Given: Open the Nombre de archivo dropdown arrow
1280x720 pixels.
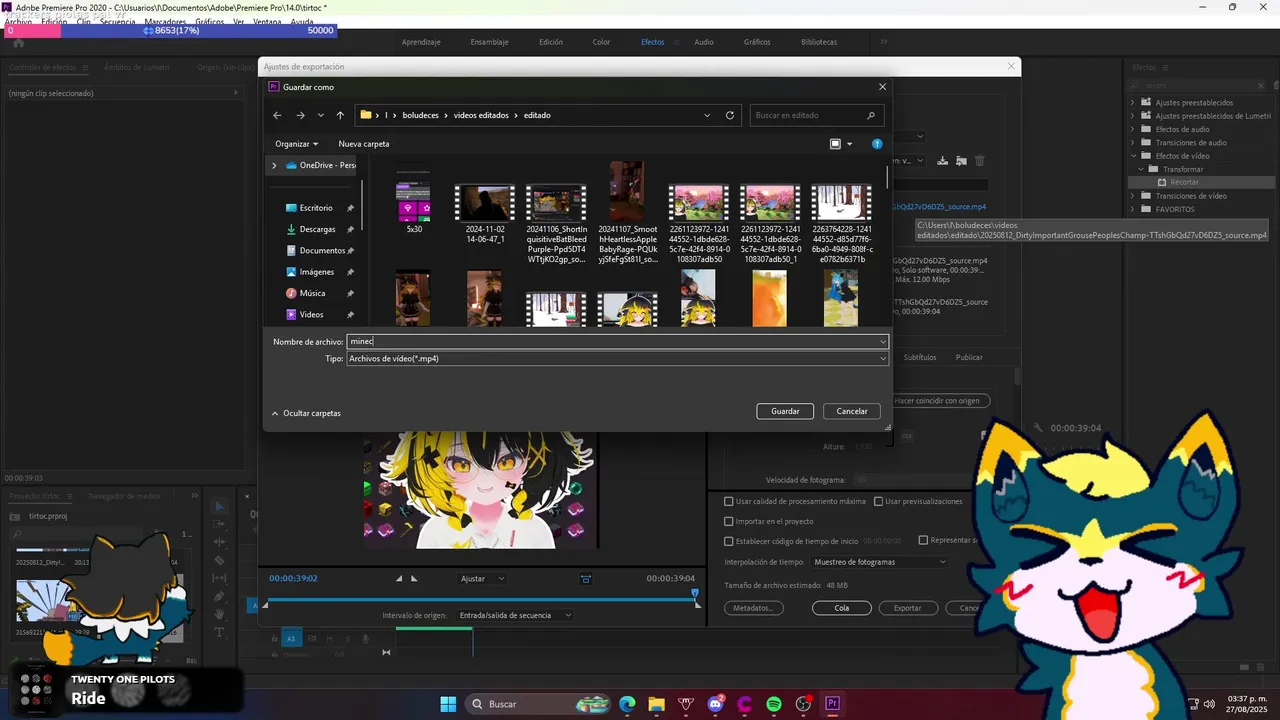Looking at the screenshot, I should pos(883,341).
